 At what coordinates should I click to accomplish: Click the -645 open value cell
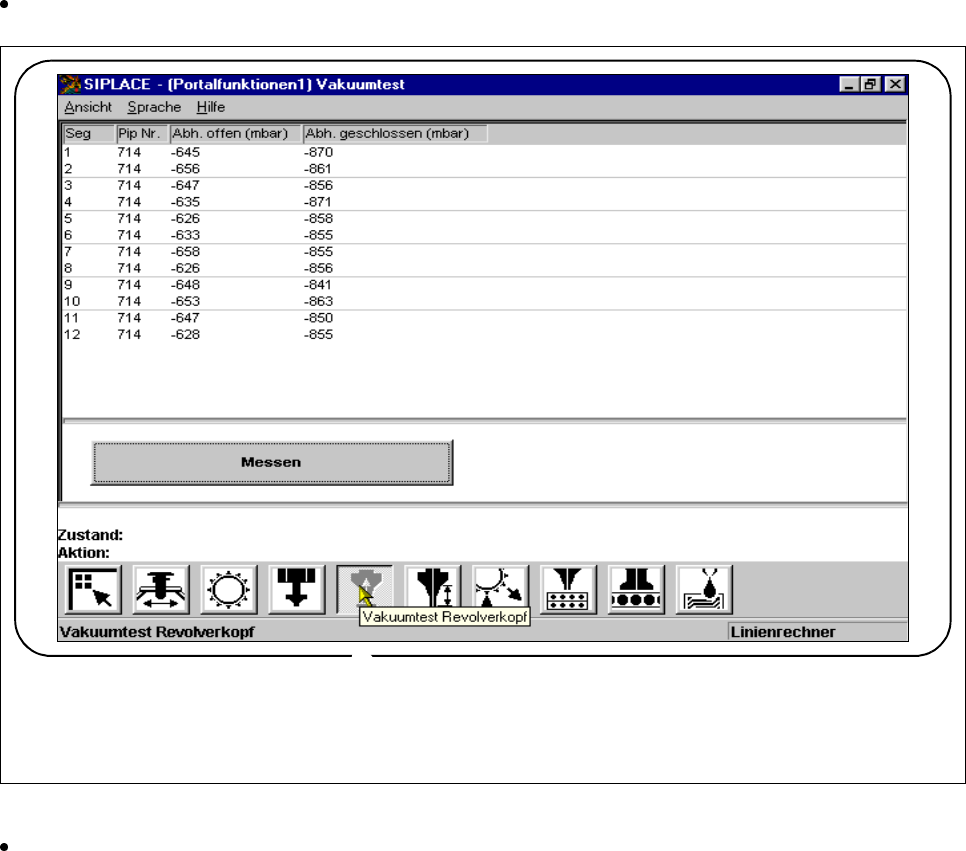tap(185, 152)
